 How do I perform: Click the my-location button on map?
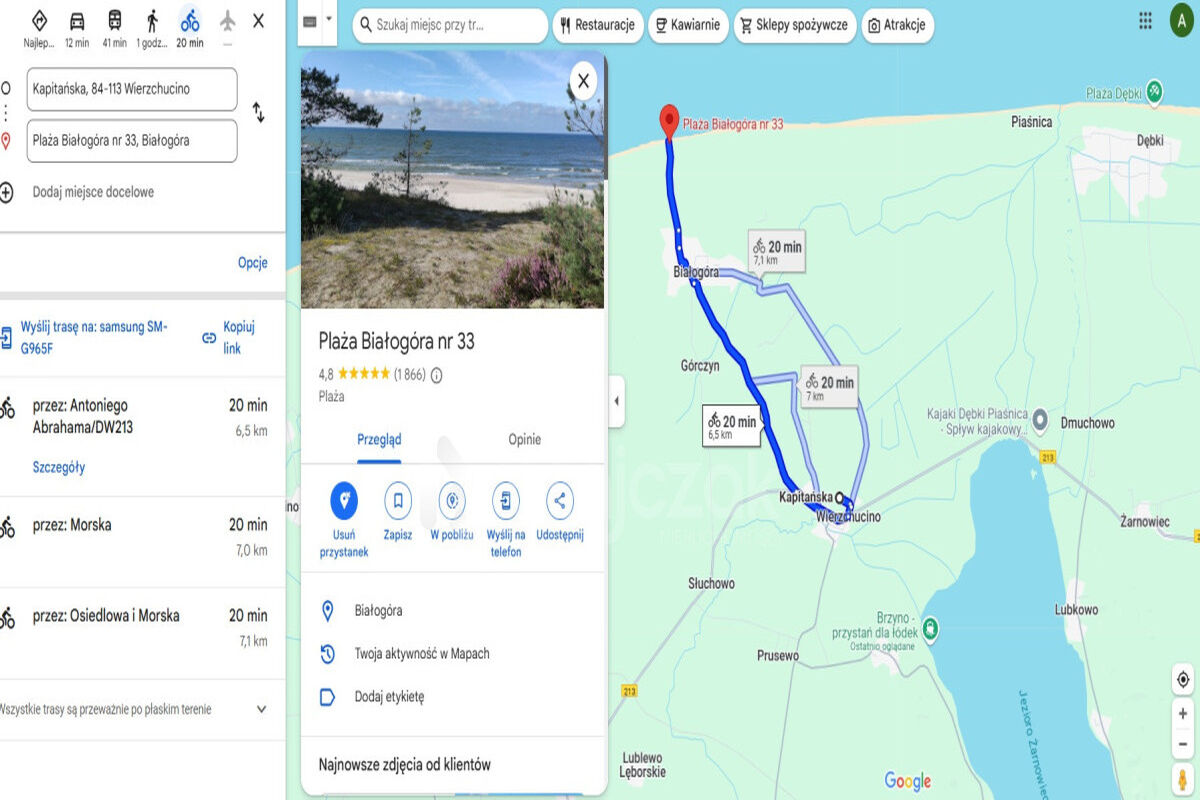1183,680
